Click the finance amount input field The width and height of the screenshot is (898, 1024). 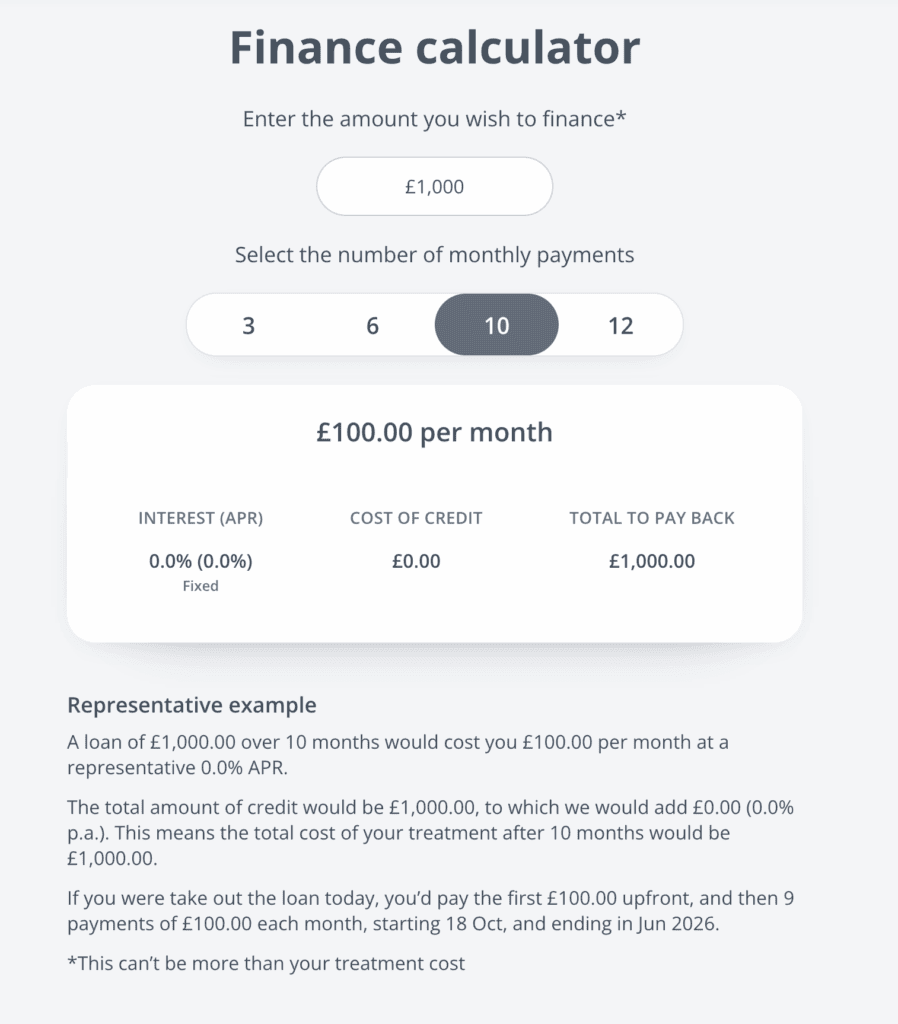(434, 186)
